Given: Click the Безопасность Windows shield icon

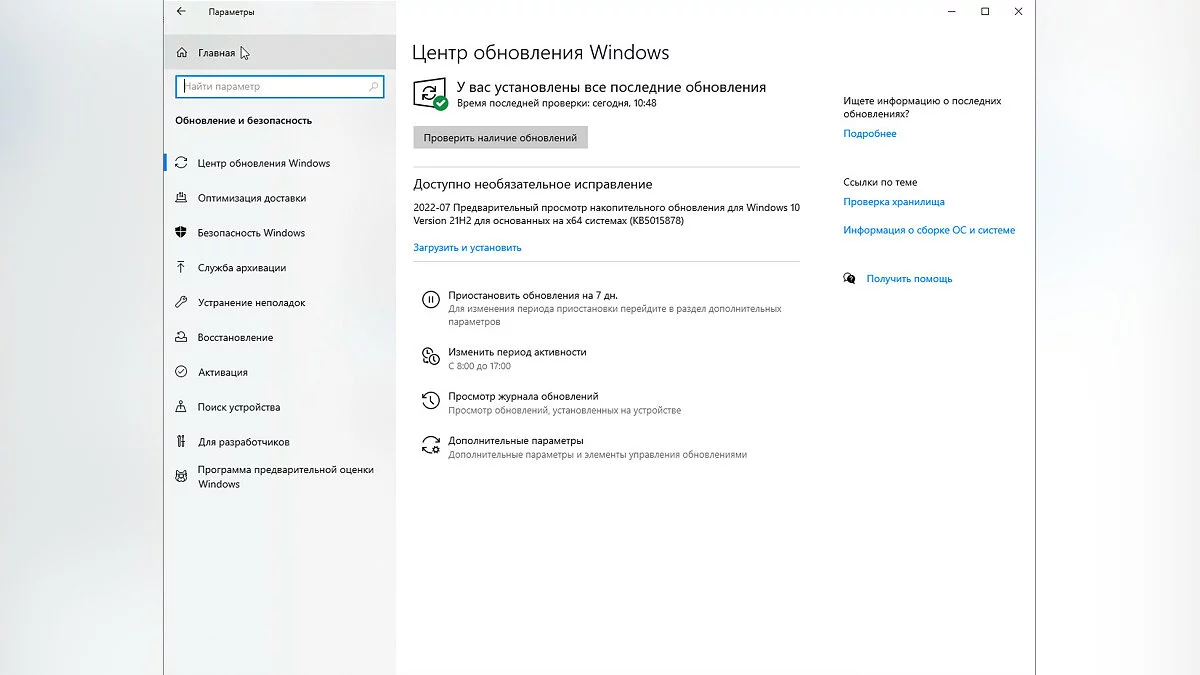Looking at the screenshot, I should pos(181,233).
